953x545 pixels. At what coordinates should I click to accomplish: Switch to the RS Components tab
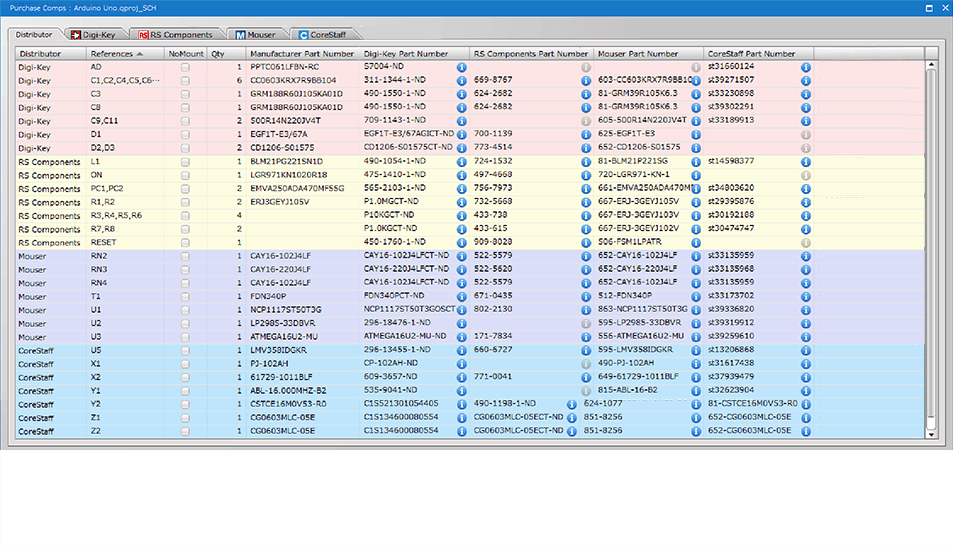click(176, 35)
